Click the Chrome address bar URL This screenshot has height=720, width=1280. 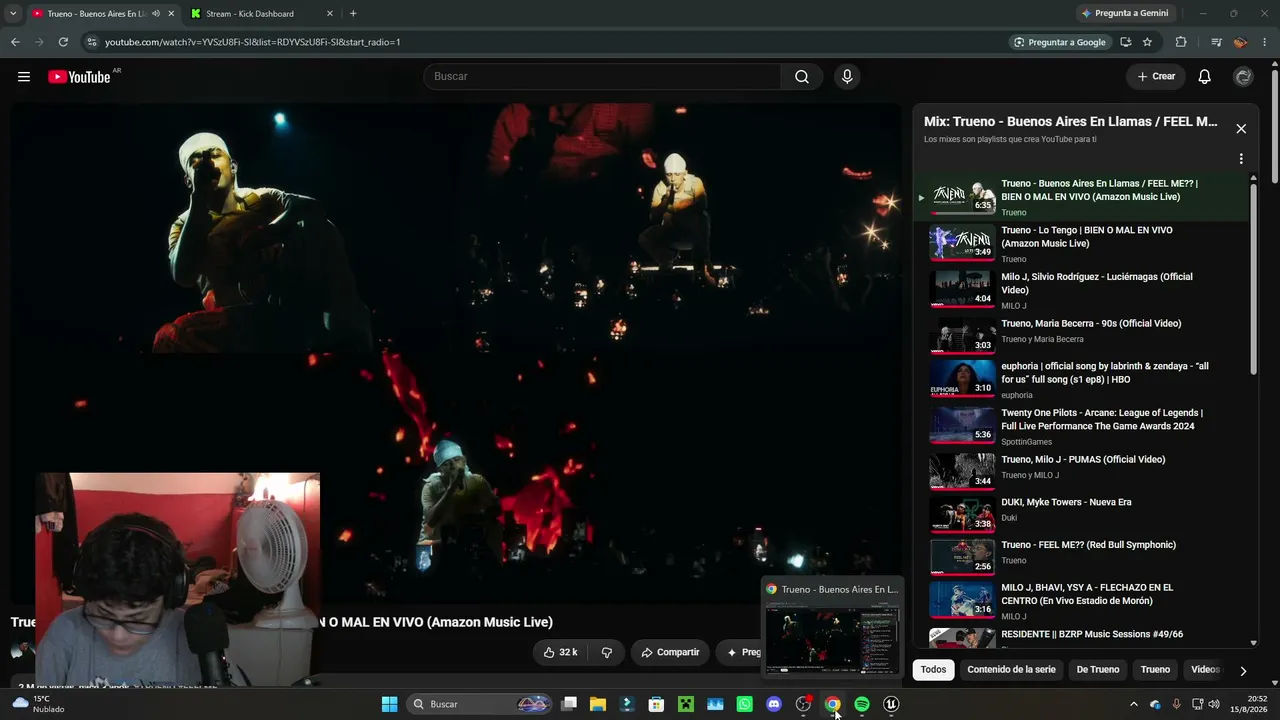(252, 42)
